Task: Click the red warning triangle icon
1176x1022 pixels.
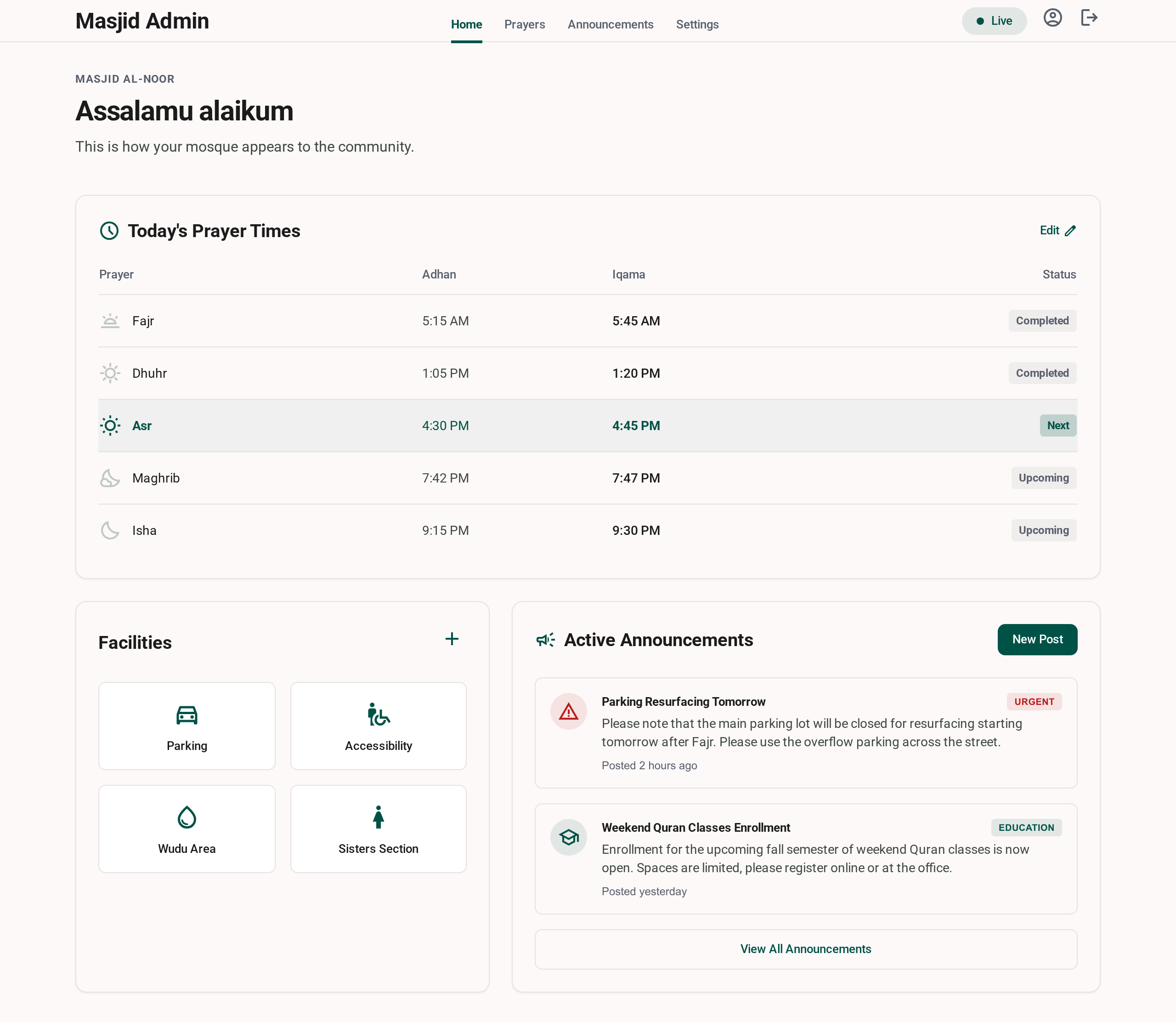Action: 568,711
